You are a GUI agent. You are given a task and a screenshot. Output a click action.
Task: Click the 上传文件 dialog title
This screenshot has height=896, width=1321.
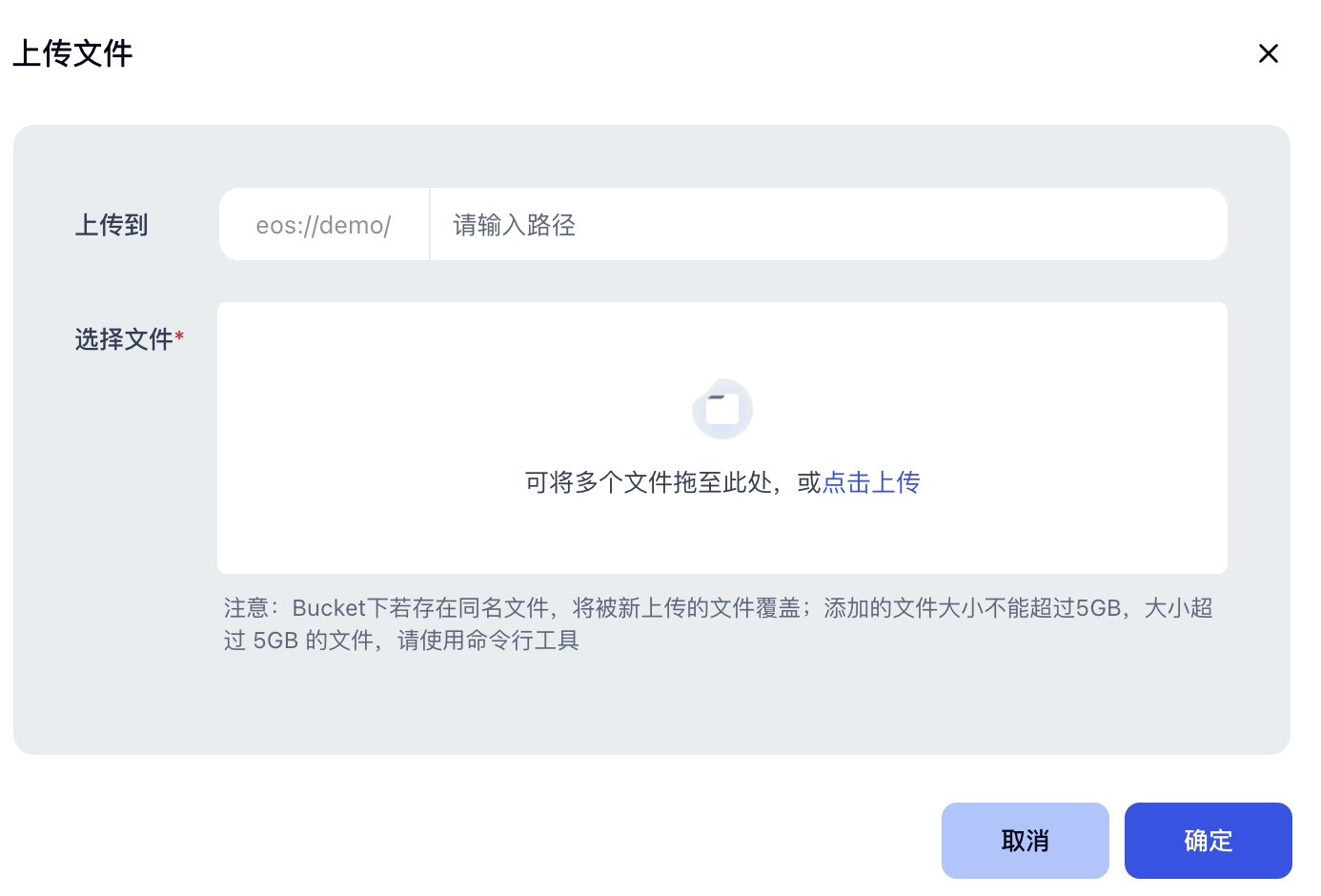pyautogui.click(x=72, y=53)
